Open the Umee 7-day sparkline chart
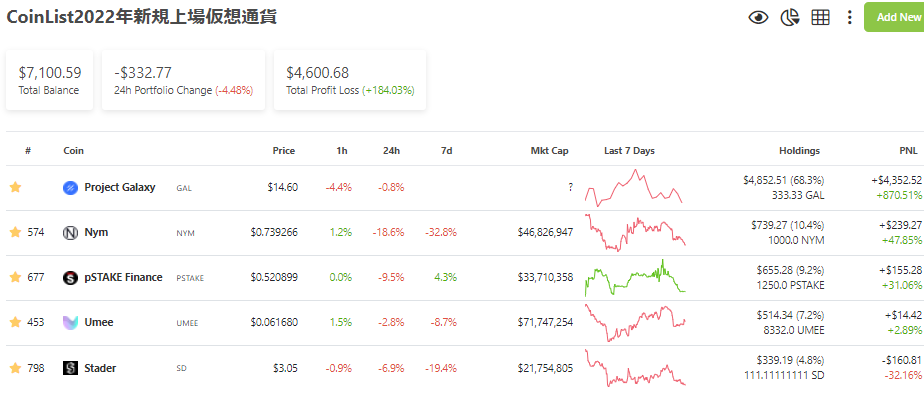This screenshot has height=395, width=924. pyautogui.click(x=635, y=323)
